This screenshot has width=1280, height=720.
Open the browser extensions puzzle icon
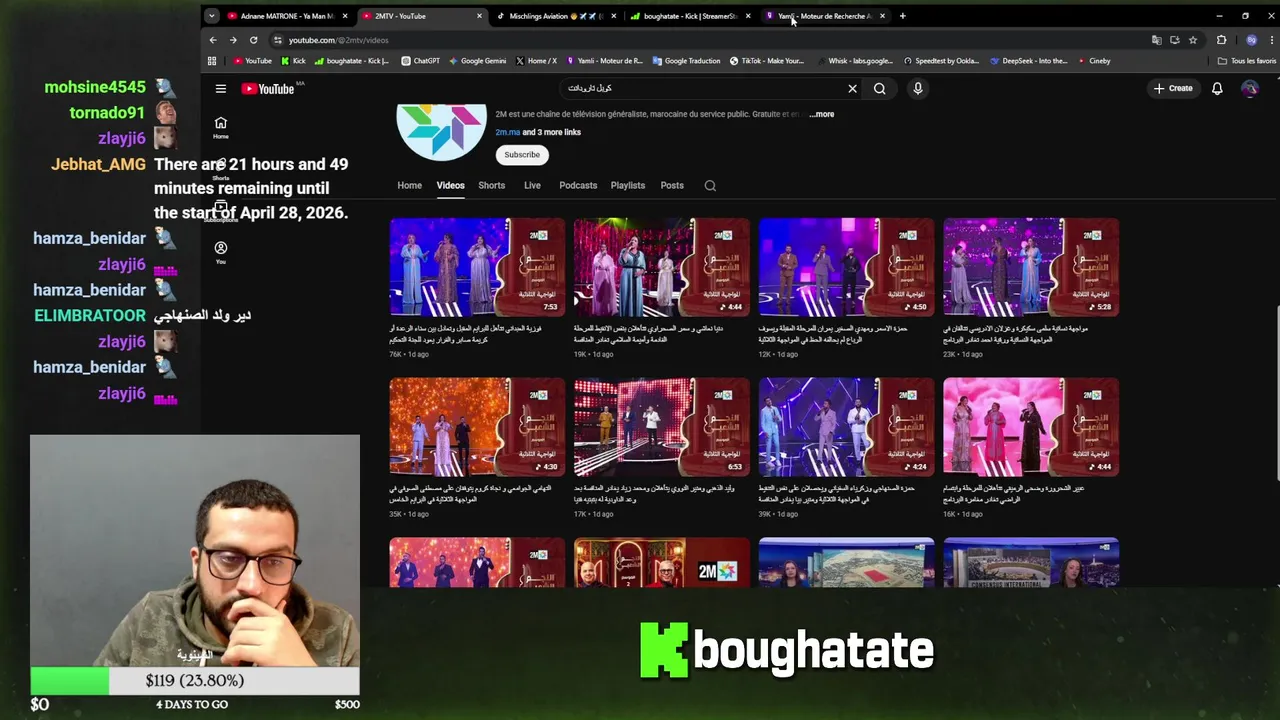click(1221, 40)
